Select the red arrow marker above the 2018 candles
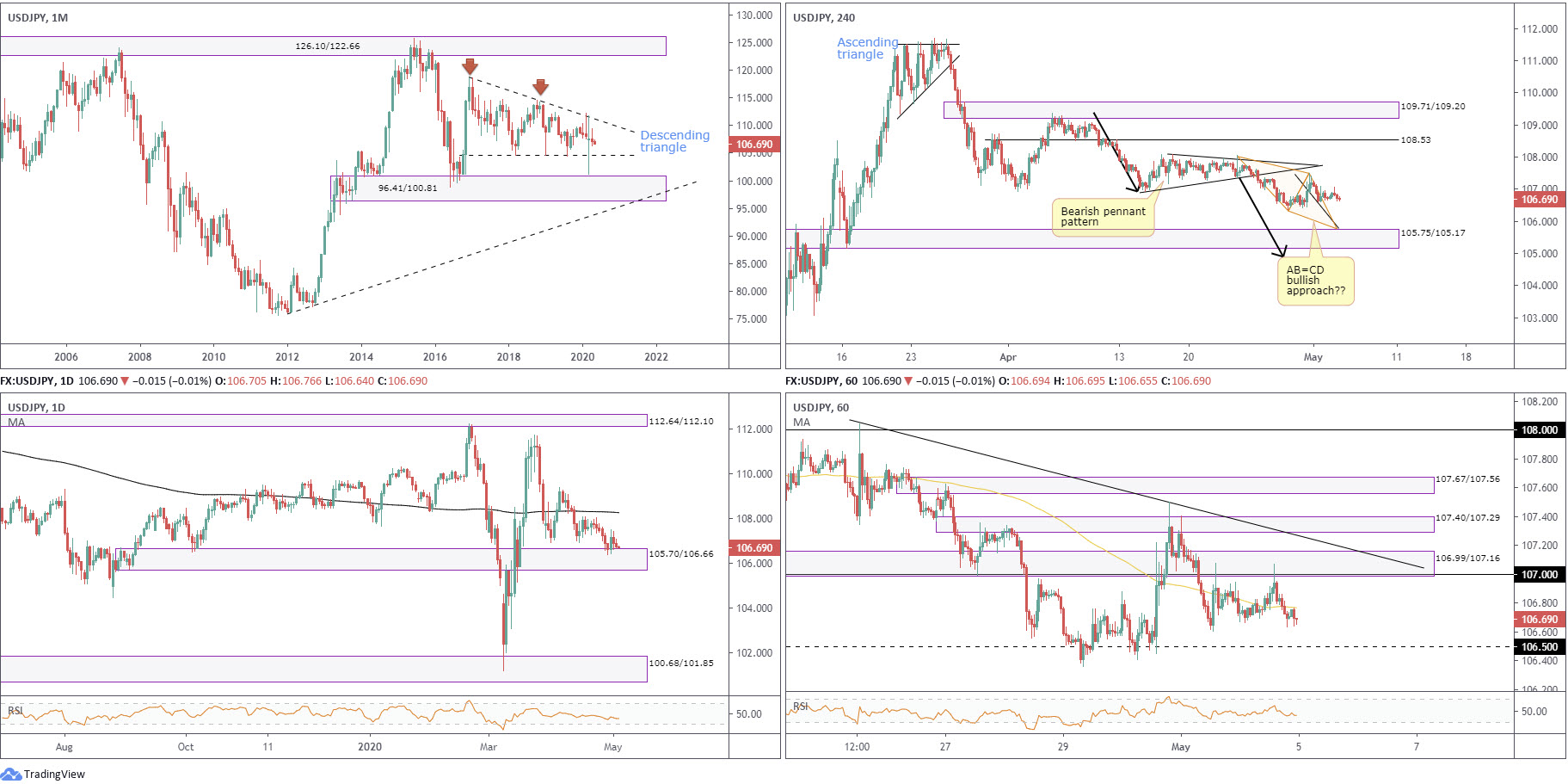 (540, 87)
